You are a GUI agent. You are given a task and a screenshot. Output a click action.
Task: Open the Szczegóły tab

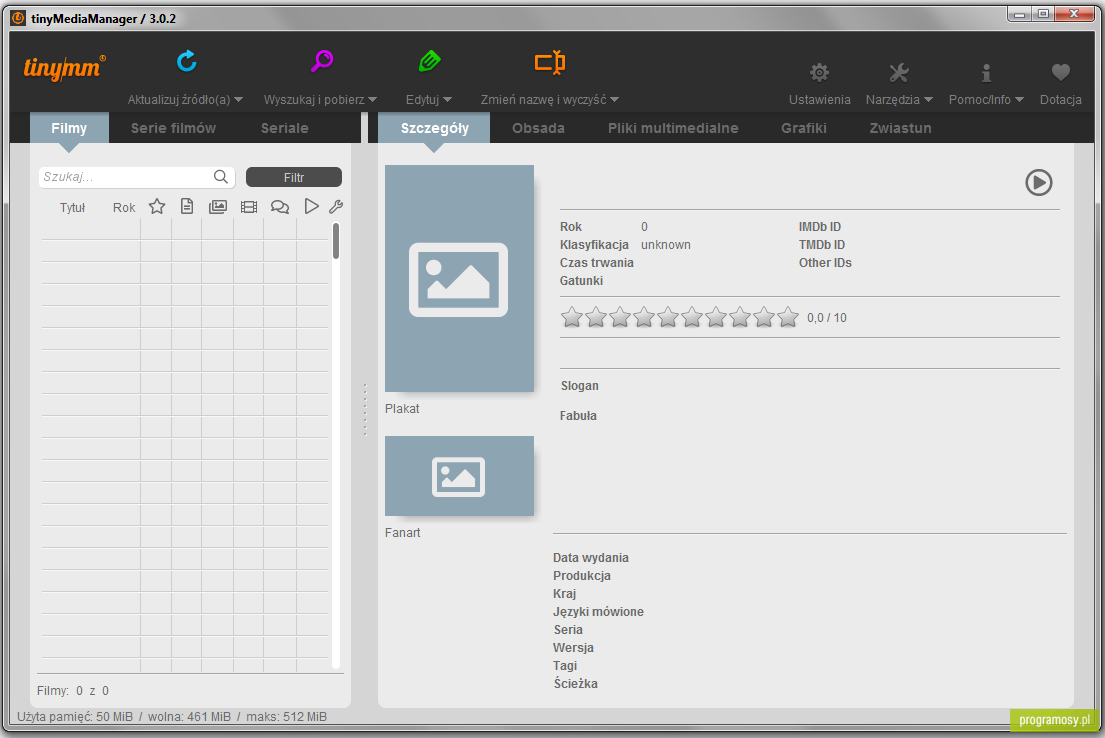[434, 128]
